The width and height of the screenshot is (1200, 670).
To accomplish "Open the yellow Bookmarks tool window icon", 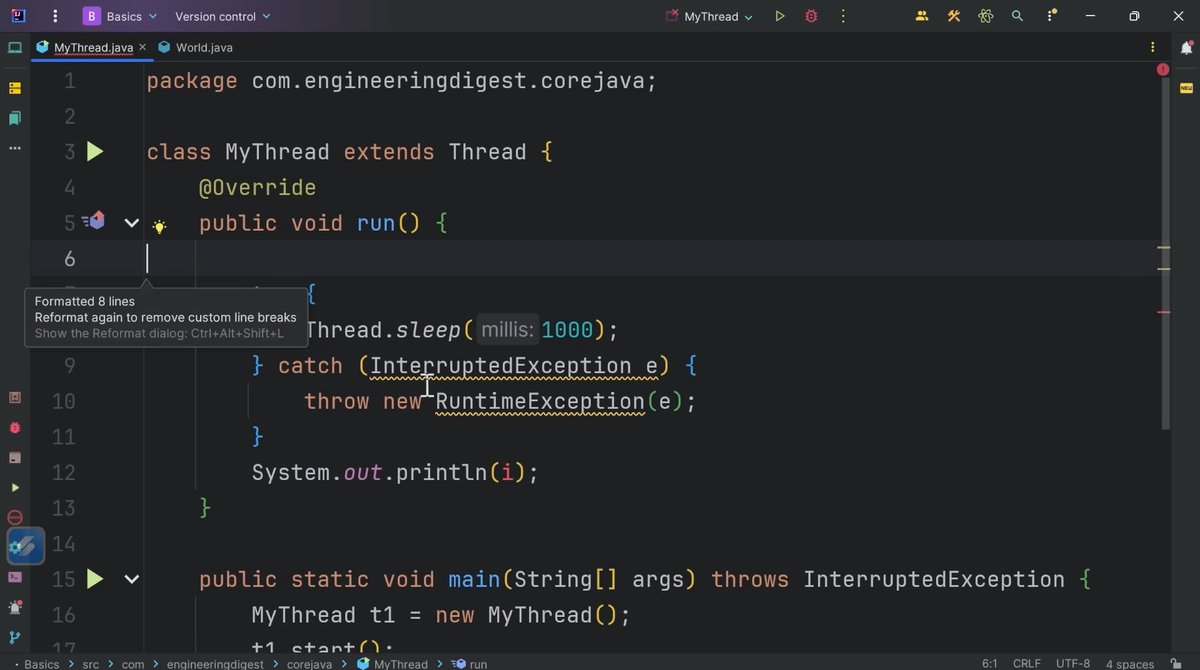I will point(15,88).
